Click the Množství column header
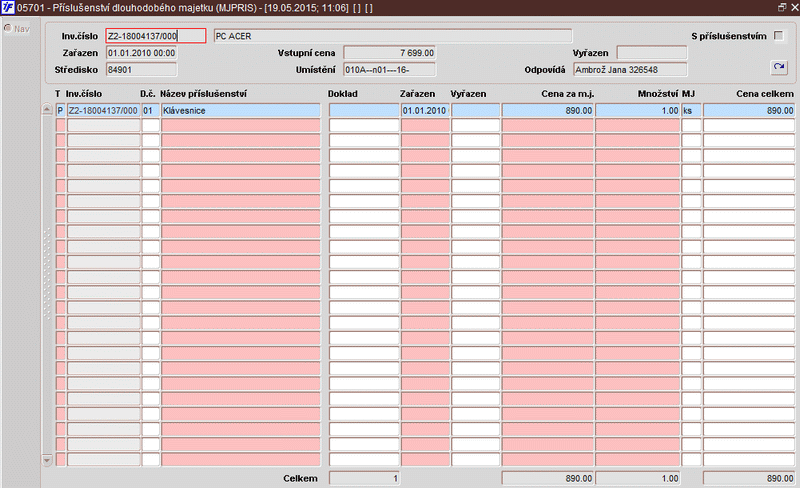 pyautogui.click(x=658, y=93)
